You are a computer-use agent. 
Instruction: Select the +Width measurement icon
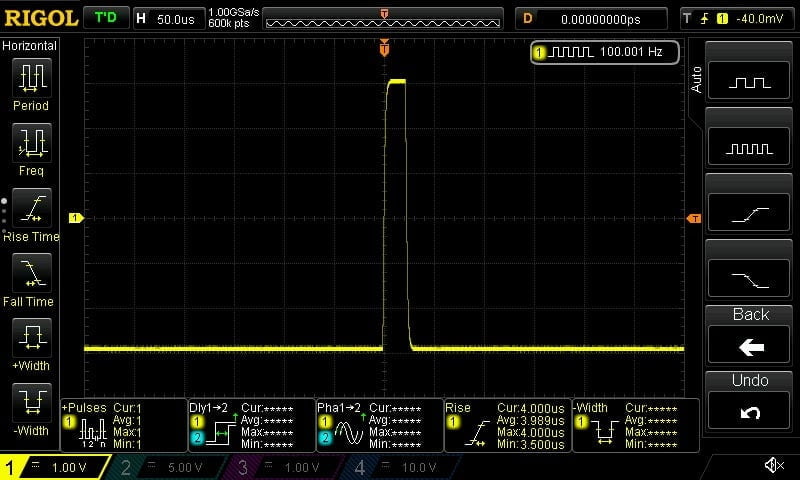[x=32, y=338]
